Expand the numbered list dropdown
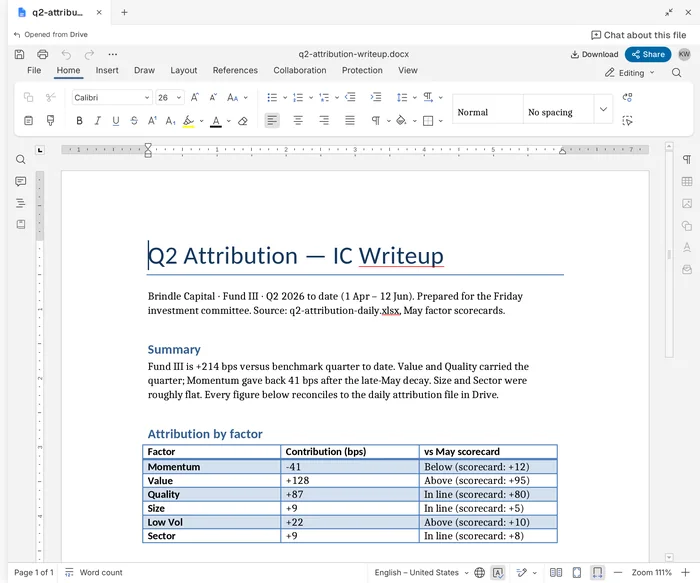 point(311,97)
